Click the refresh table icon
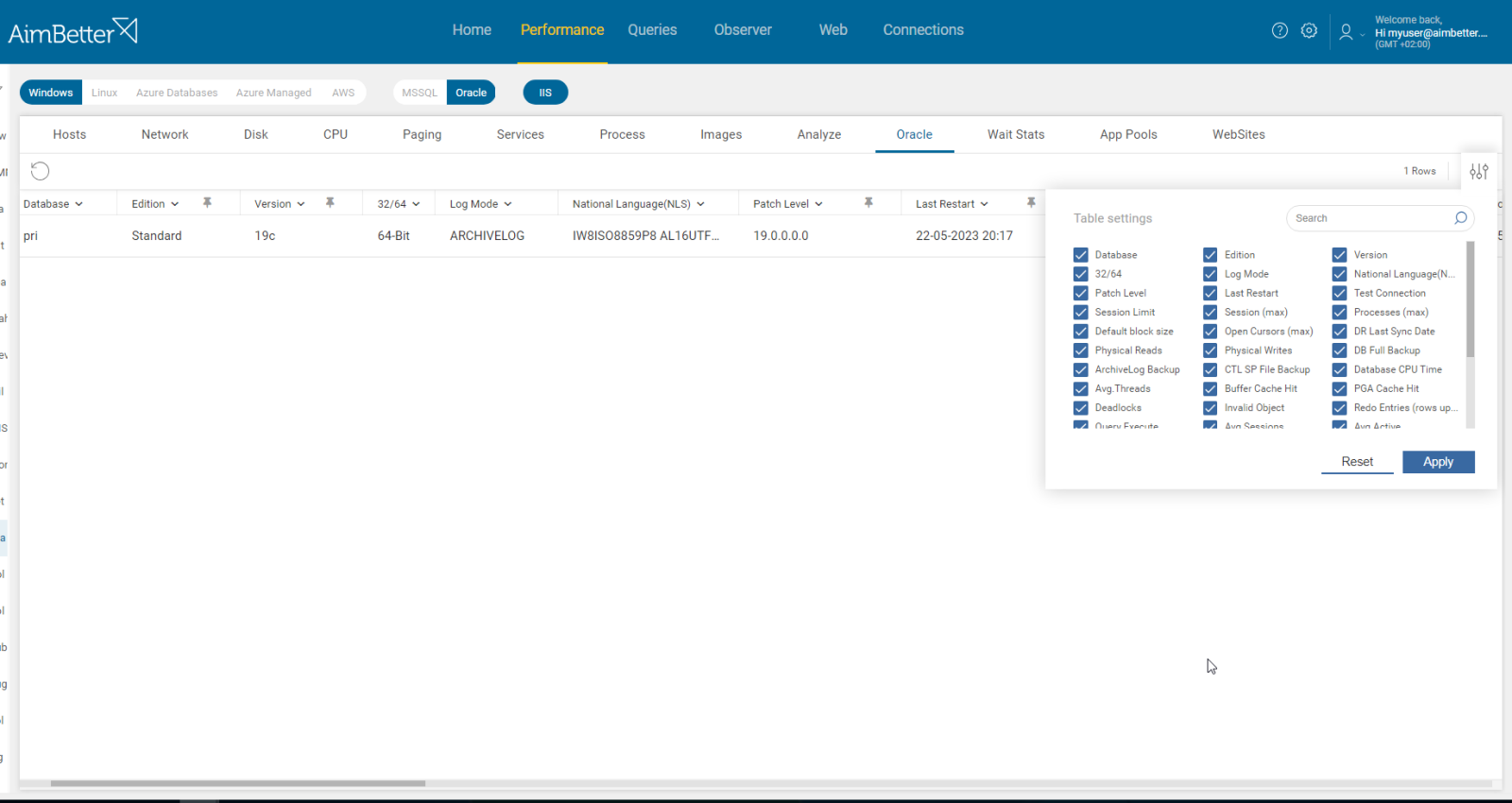1512x803 pixels. pyautogui.click(x=40, y=171)
